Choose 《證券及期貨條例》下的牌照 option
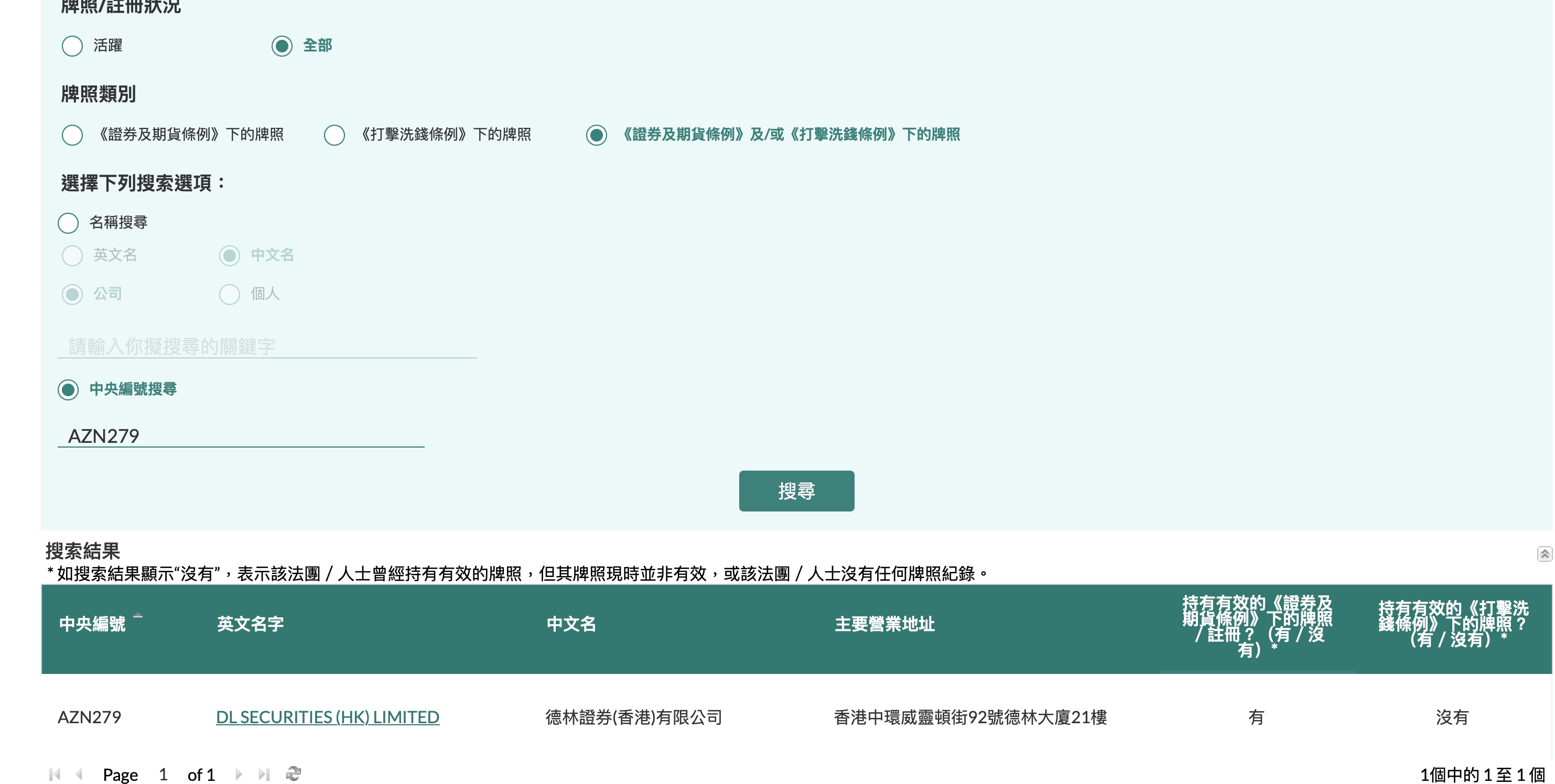Screen dimensions: 1555x784 (72, 135)
